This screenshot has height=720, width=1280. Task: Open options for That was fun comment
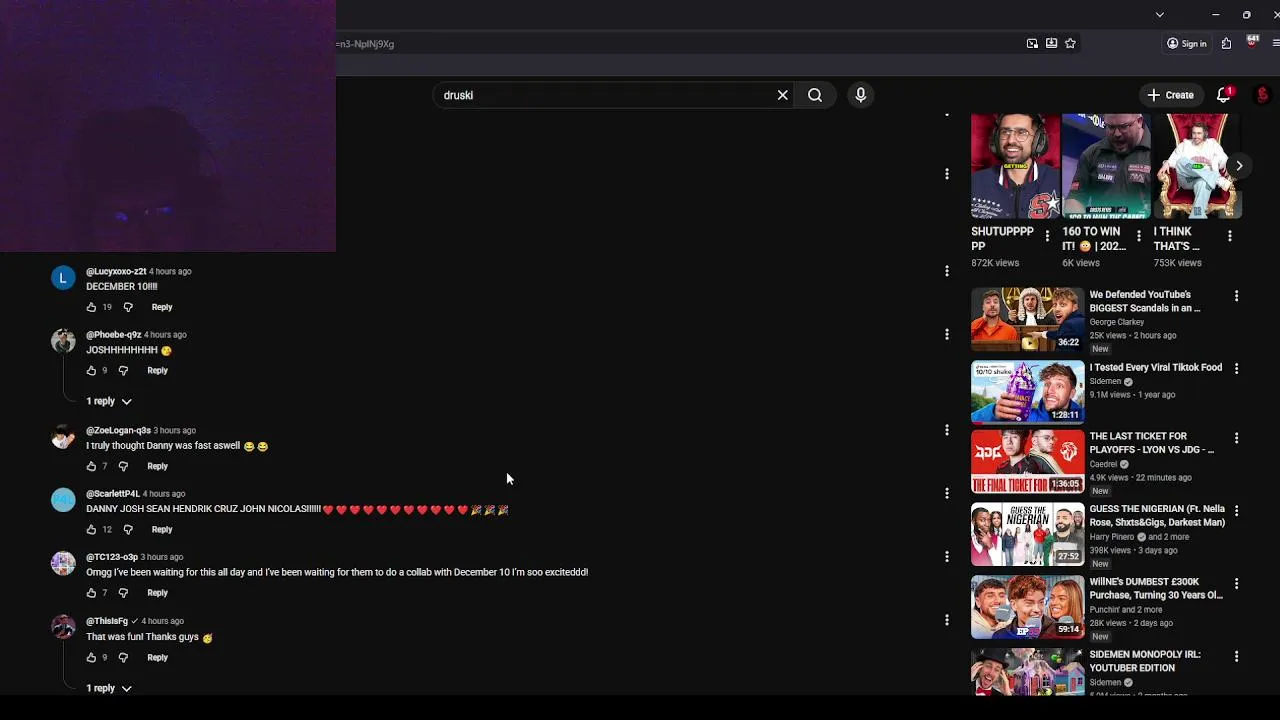pos(947,620)
